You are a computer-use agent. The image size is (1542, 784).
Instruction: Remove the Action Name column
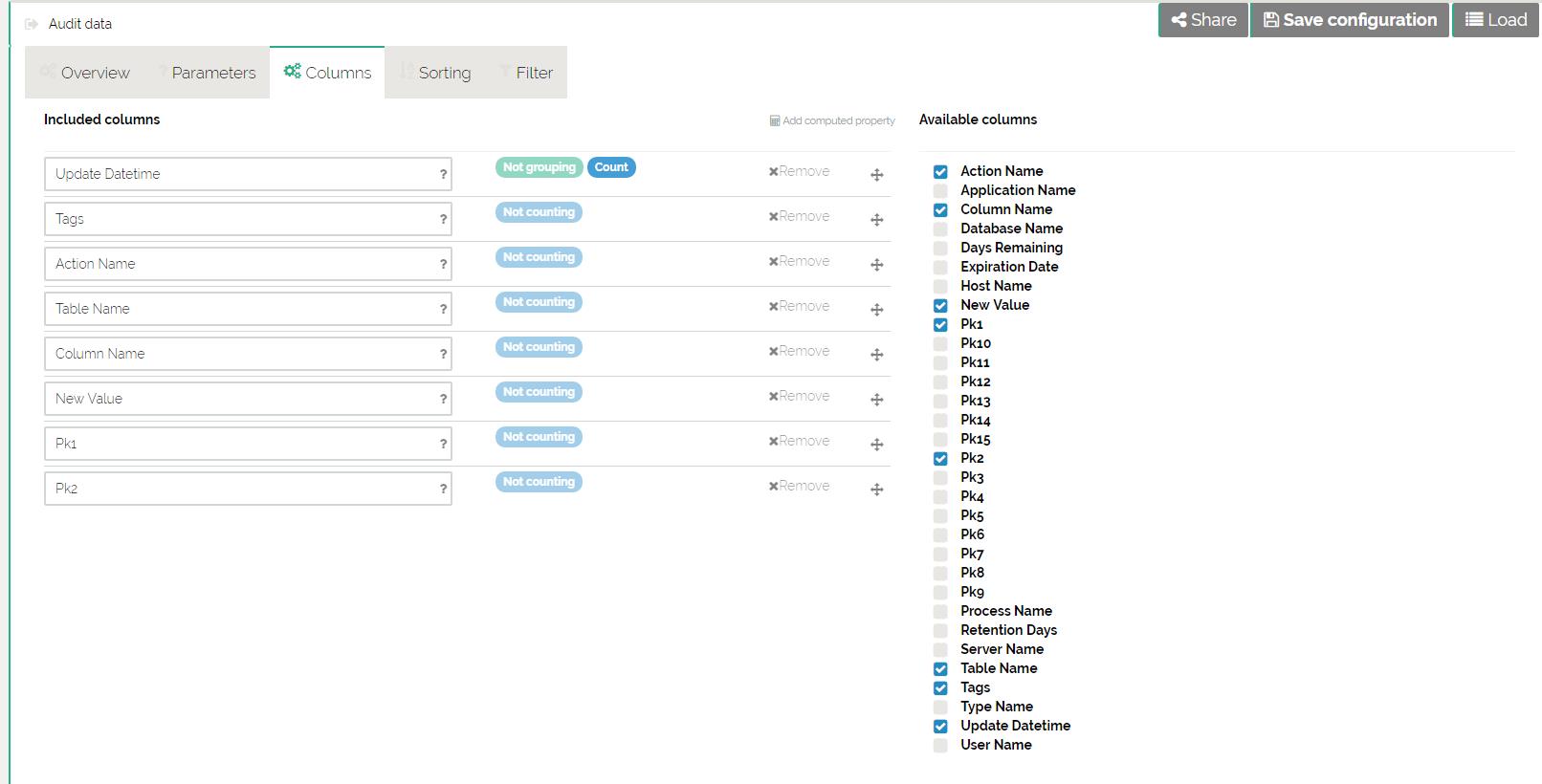point(799,261)
